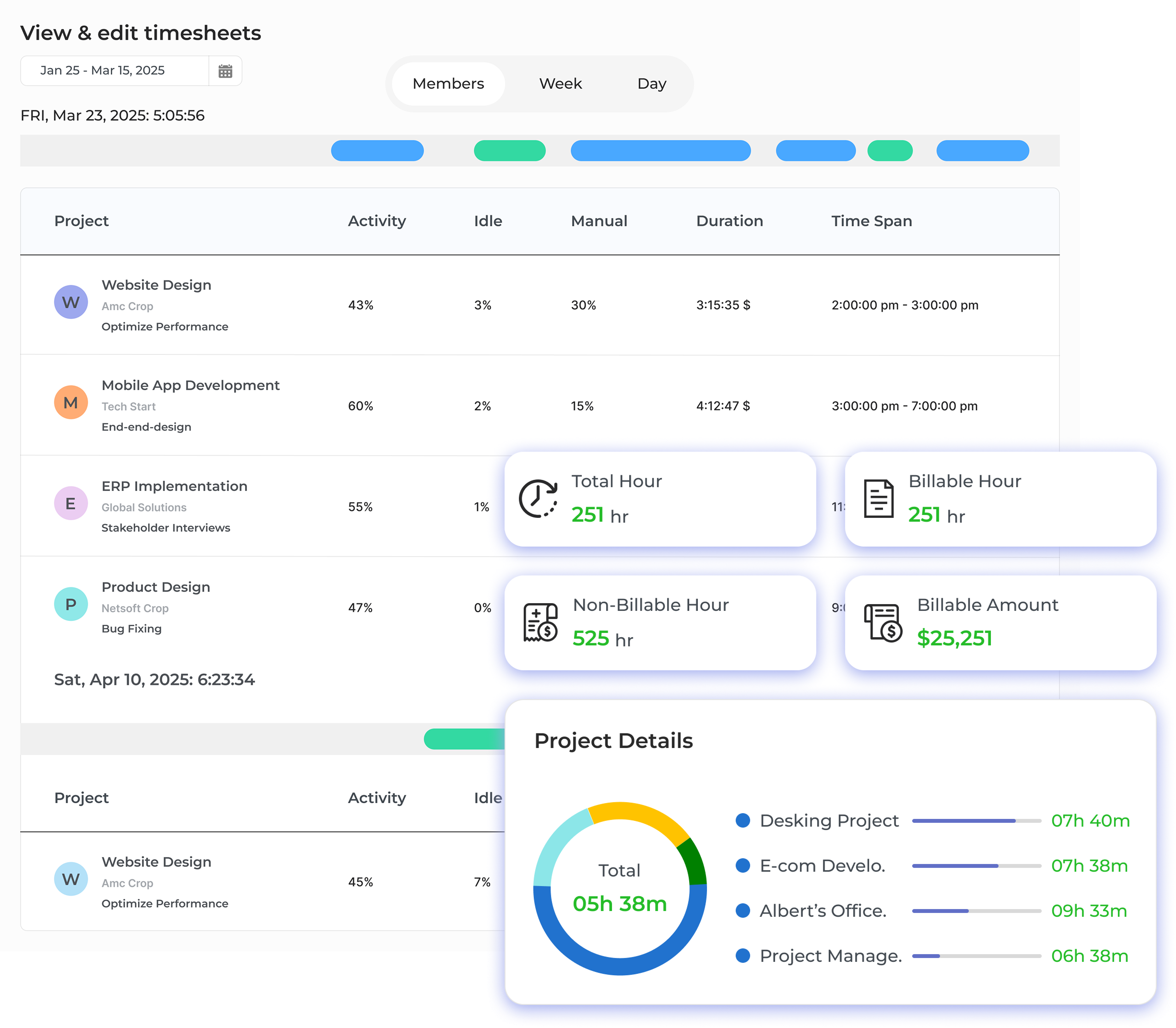Expand the Website Design row details
1176x1028 pixels.
157,284
